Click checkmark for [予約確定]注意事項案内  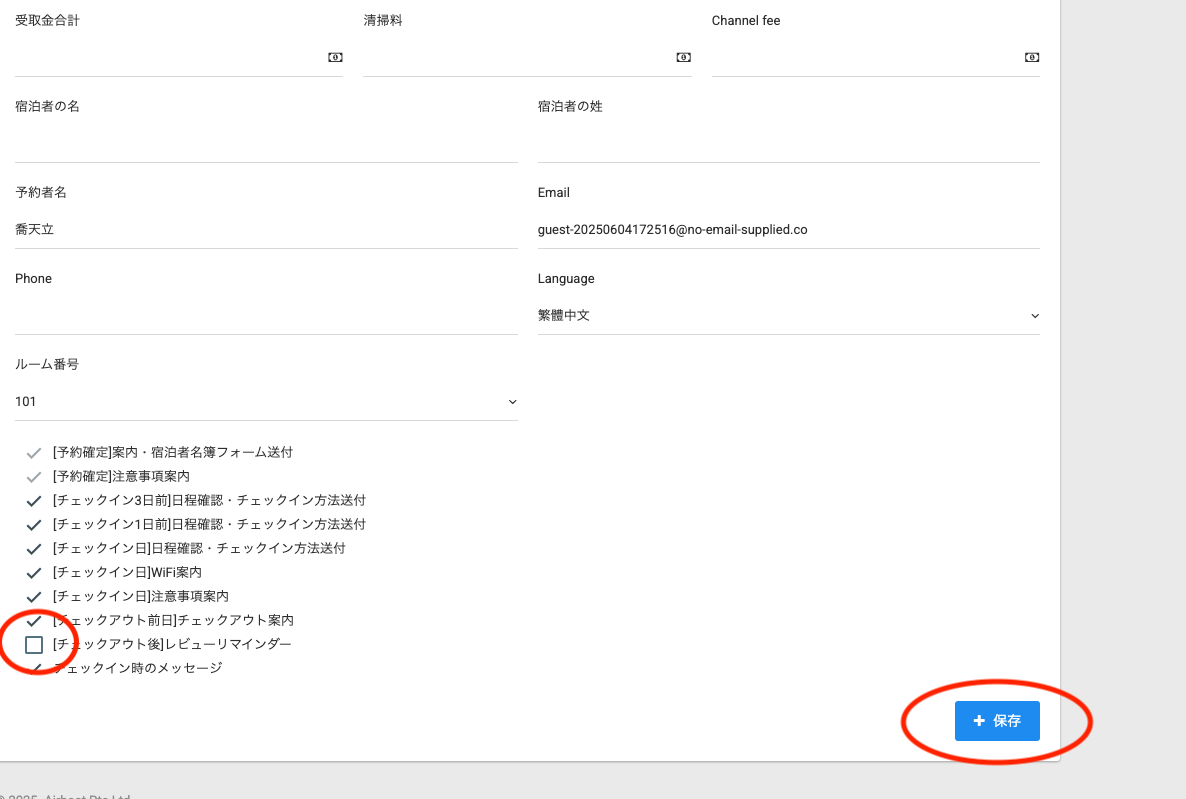coord(34,477)
